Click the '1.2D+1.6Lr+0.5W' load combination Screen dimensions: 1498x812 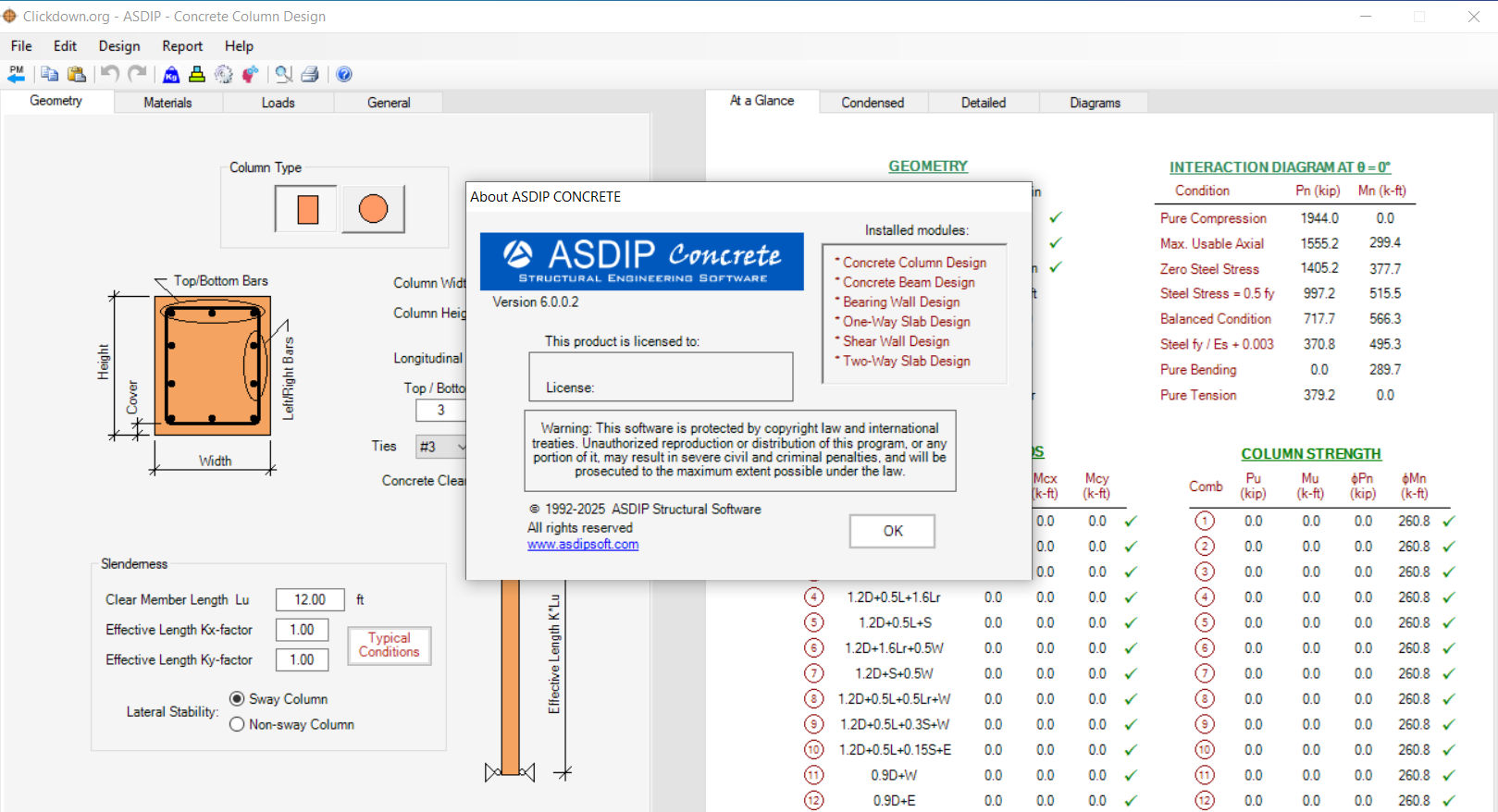[895, 648]
